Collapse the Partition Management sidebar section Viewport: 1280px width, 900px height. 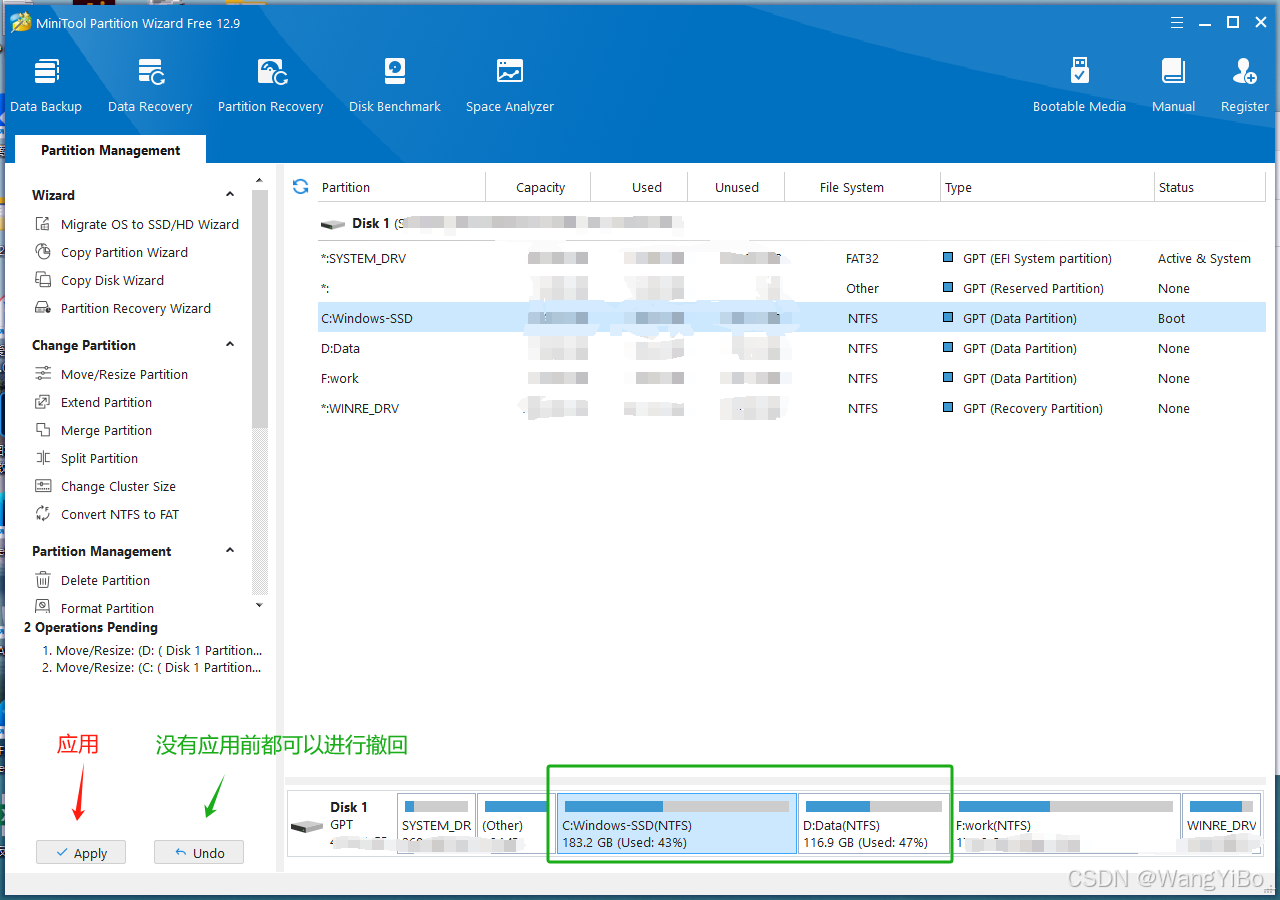click(x=230, y=551)
